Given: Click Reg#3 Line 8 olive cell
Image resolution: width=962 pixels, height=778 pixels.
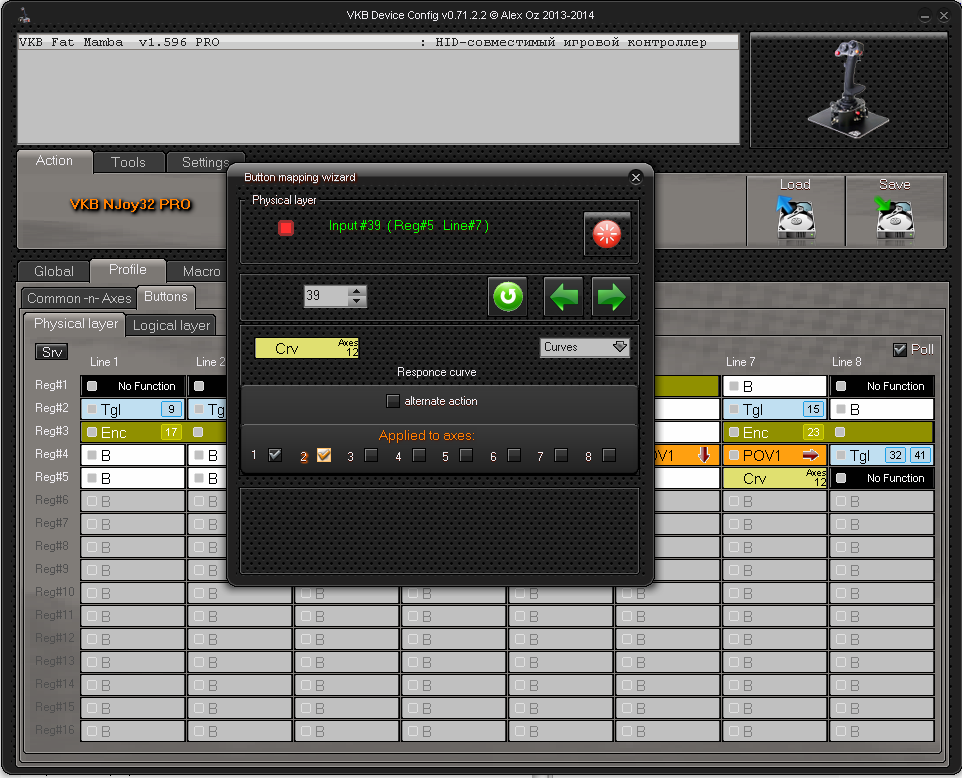Looking at the screenshot, I should 882,432.
